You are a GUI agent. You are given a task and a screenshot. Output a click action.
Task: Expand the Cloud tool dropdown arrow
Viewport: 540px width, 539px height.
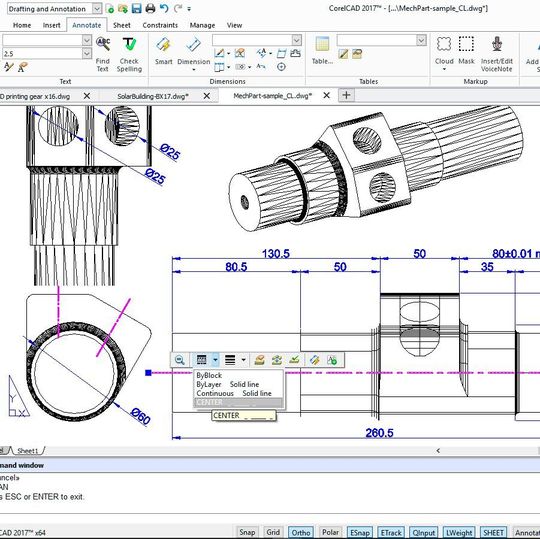pyautogui.click(x=444, y=69)
